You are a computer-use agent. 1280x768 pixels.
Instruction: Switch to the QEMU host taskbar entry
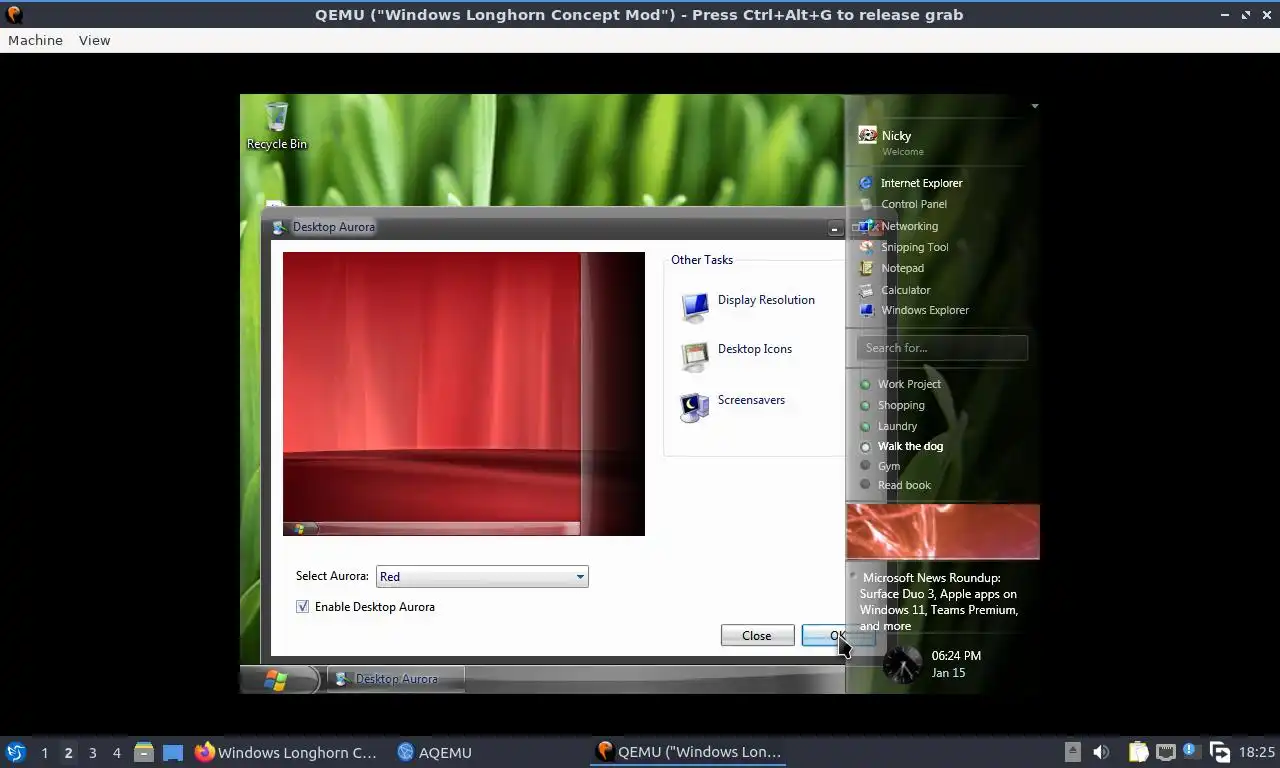tap(690, 752)
